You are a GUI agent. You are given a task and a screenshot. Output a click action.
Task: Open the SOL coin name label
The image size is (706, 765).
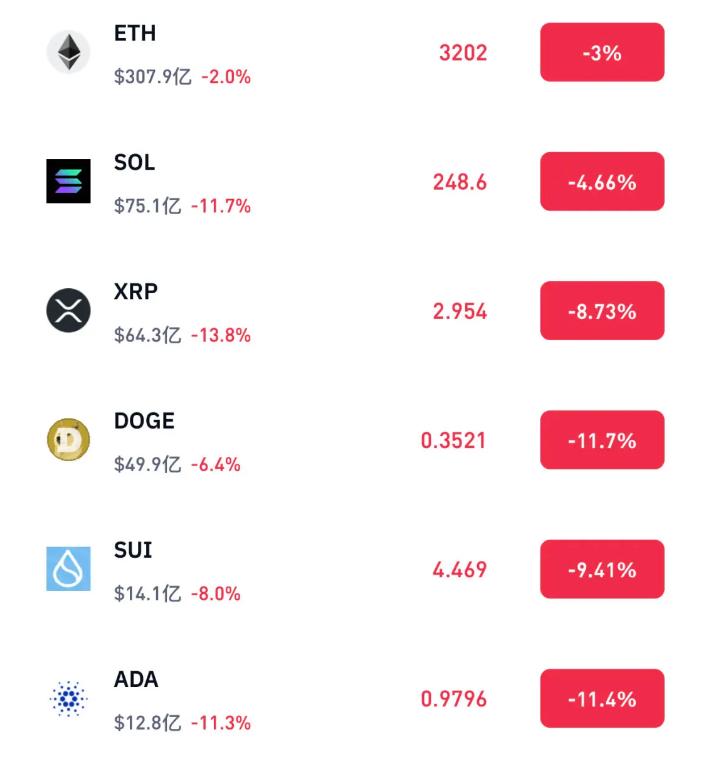click(x=135, y=162)
